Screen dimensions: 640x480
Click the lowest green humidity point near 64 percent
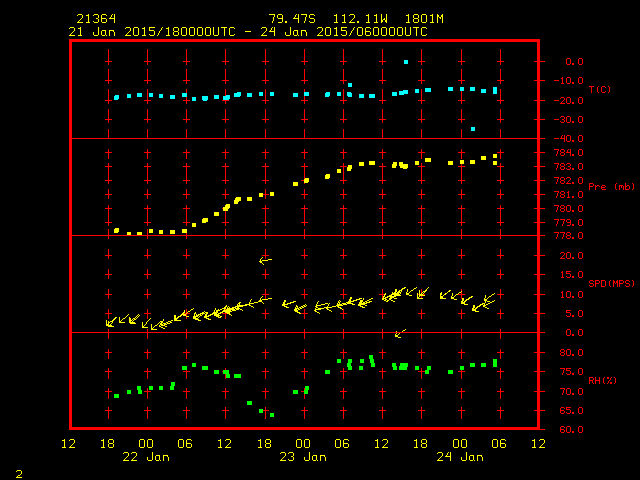click(x=272, y=415)
